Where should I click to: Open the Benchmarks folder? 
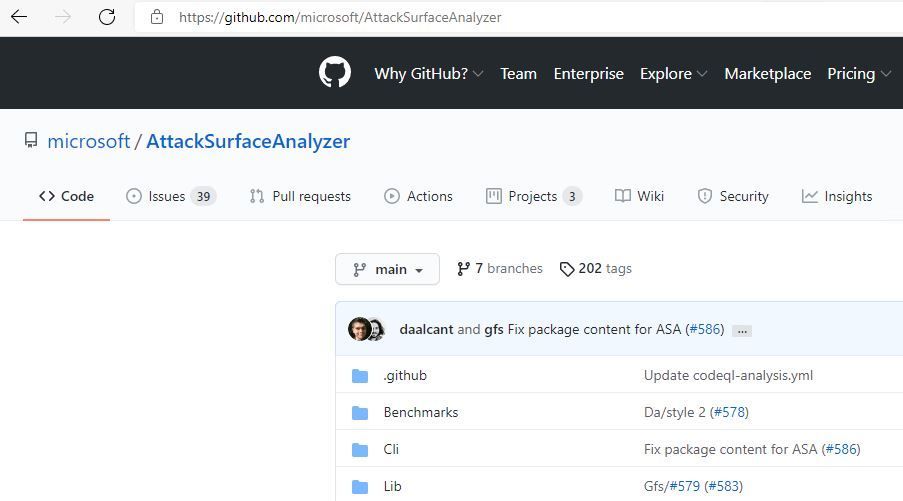point(421,412)
